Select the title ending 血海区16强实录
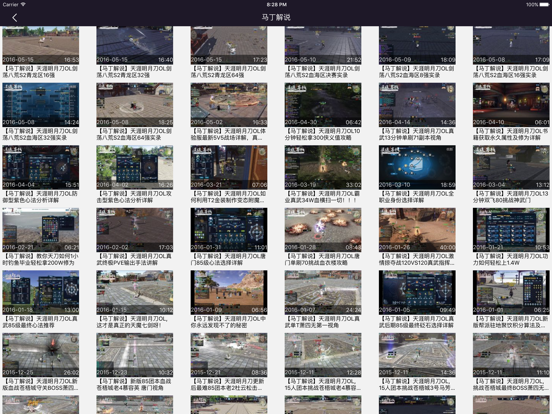 pyautogui.click(x=511, y=72)
